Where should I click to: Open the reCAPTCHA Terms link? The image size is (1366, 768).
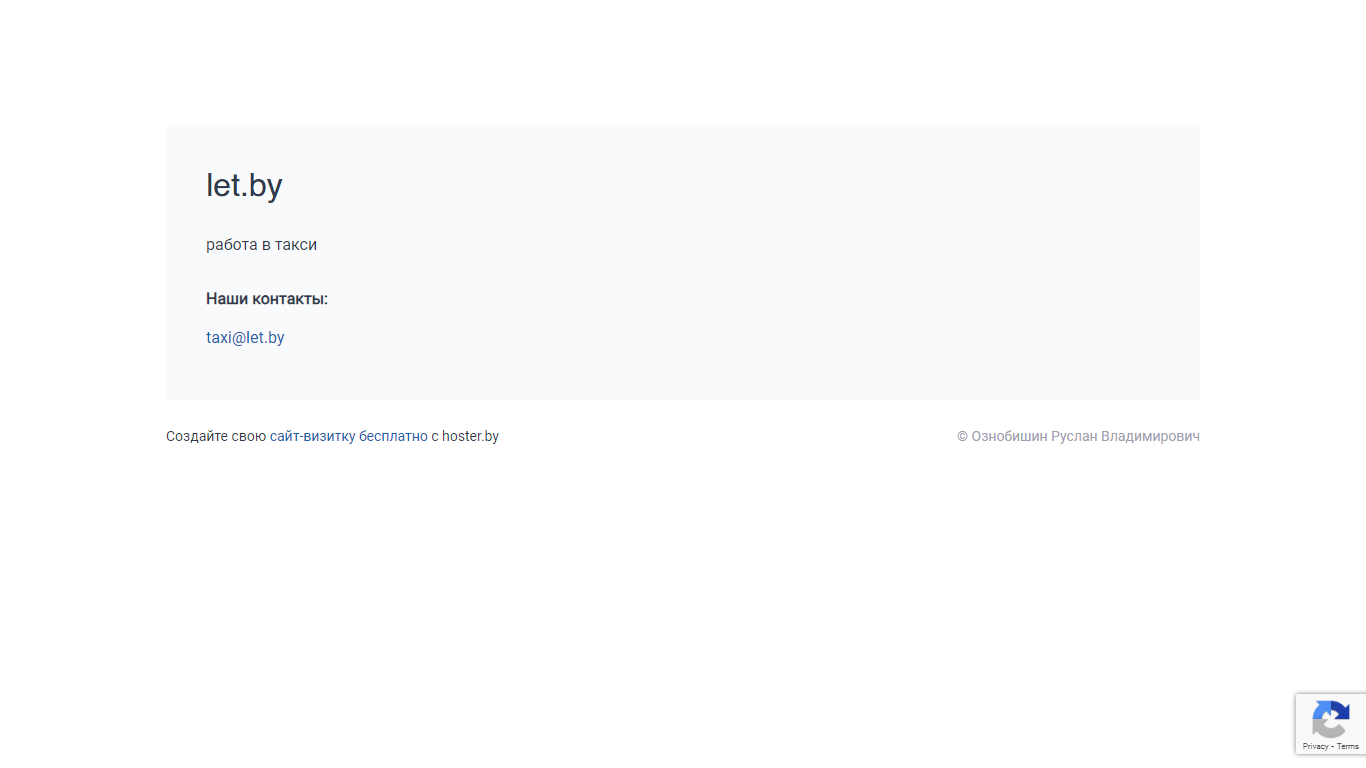[1348, 747]
